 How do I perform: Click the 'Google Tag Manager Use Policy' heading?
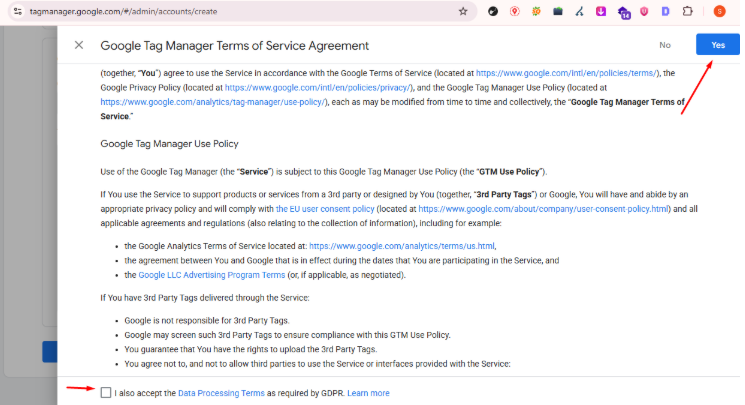click(x=169, y=144)
